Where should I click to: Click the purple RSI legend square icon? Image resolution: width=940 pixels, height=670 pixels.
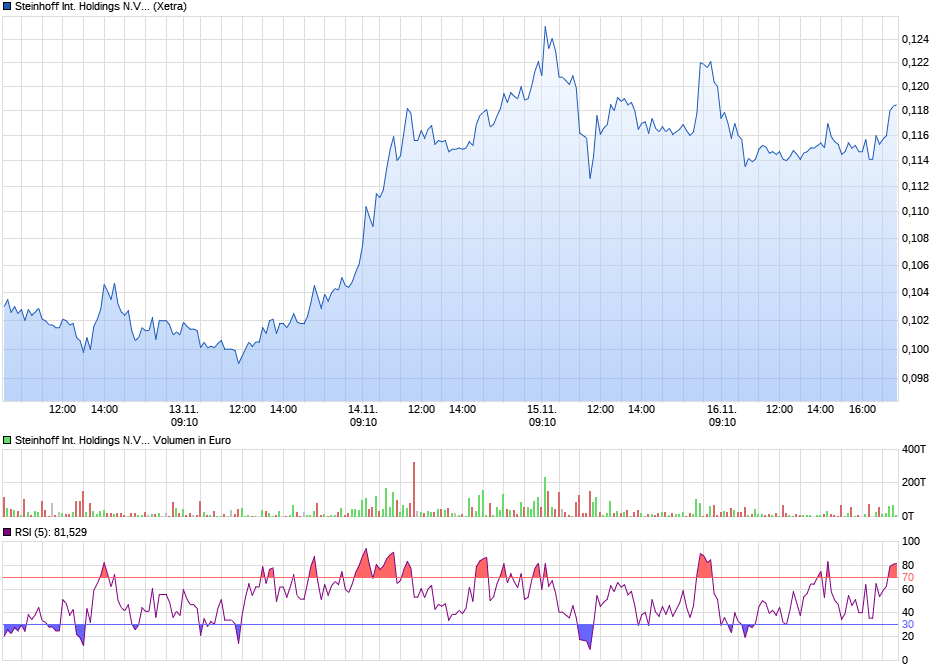(x=8, y=533)
